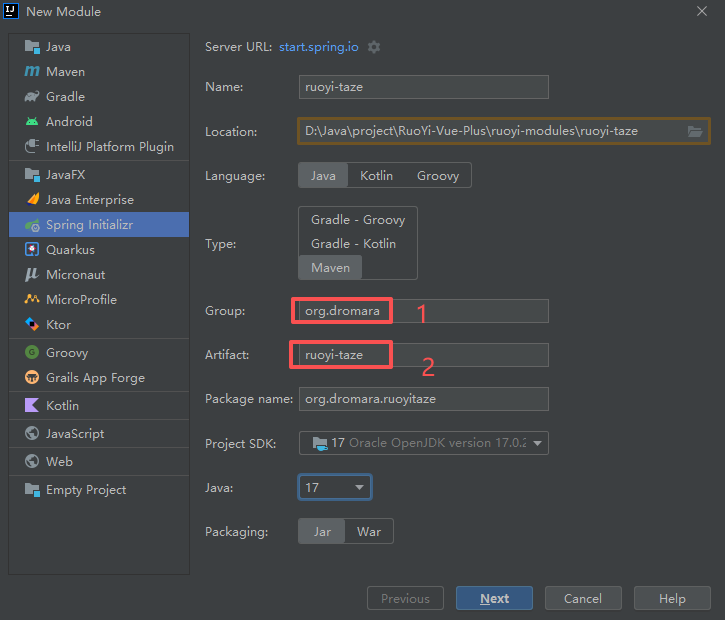Click the Android robot icon
This screenshot has height=620, width=725.
[x=32, y=121]
